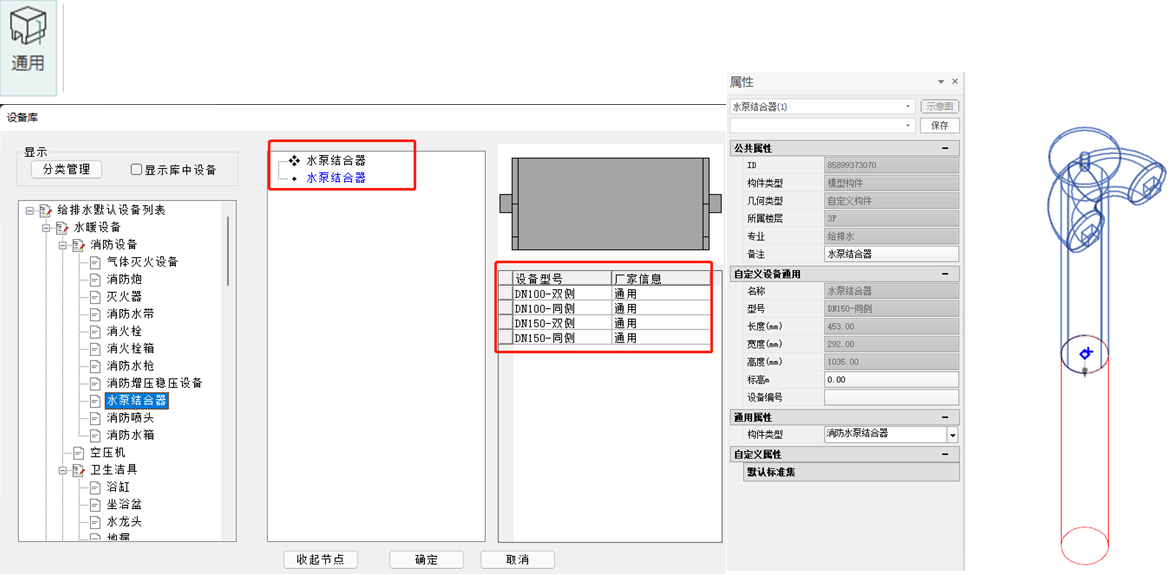1173x575 pixels.
Task: Select highlighted 水泵结合器 in left tree
Action: click(136, 402)
